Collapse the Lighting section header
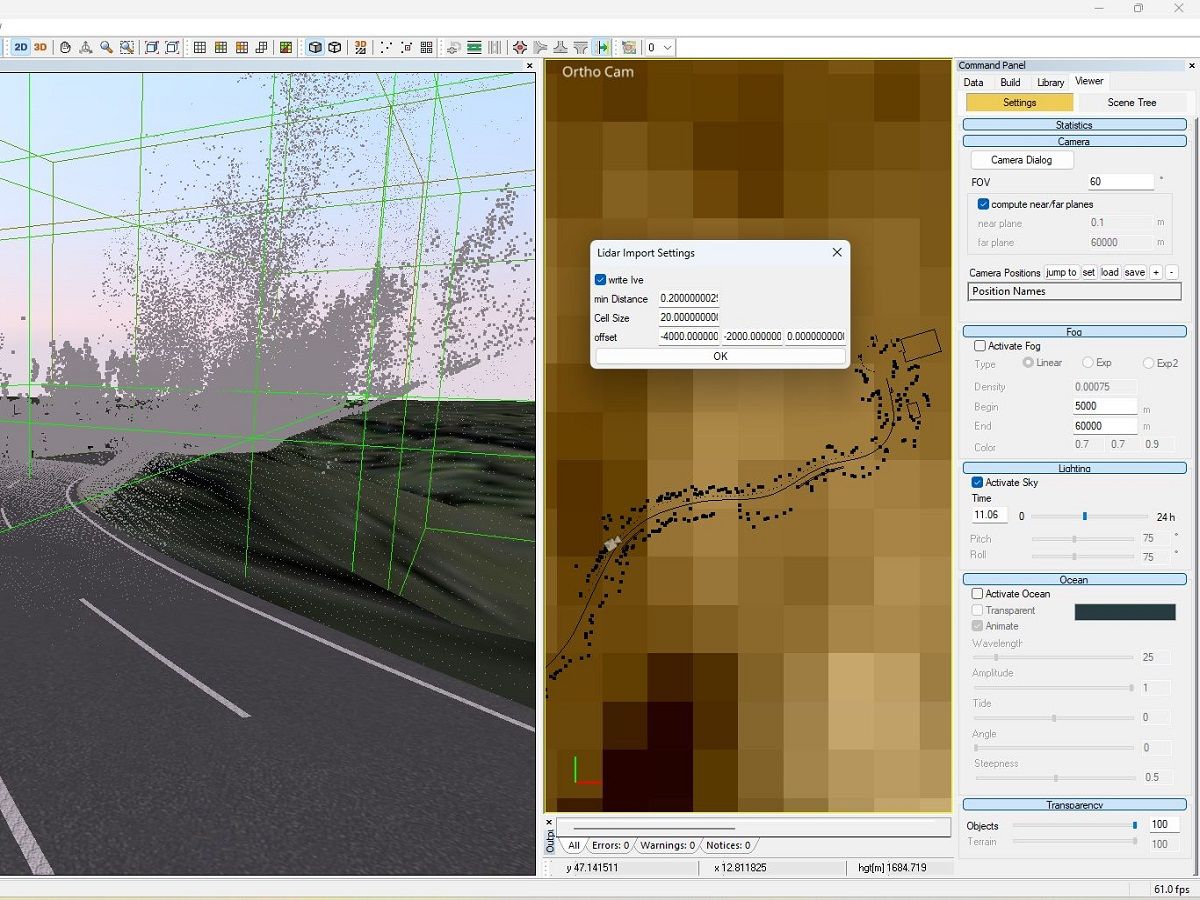Image resolution: width=1200 pixels, height=900 pixels. (x=1073, y=467)
